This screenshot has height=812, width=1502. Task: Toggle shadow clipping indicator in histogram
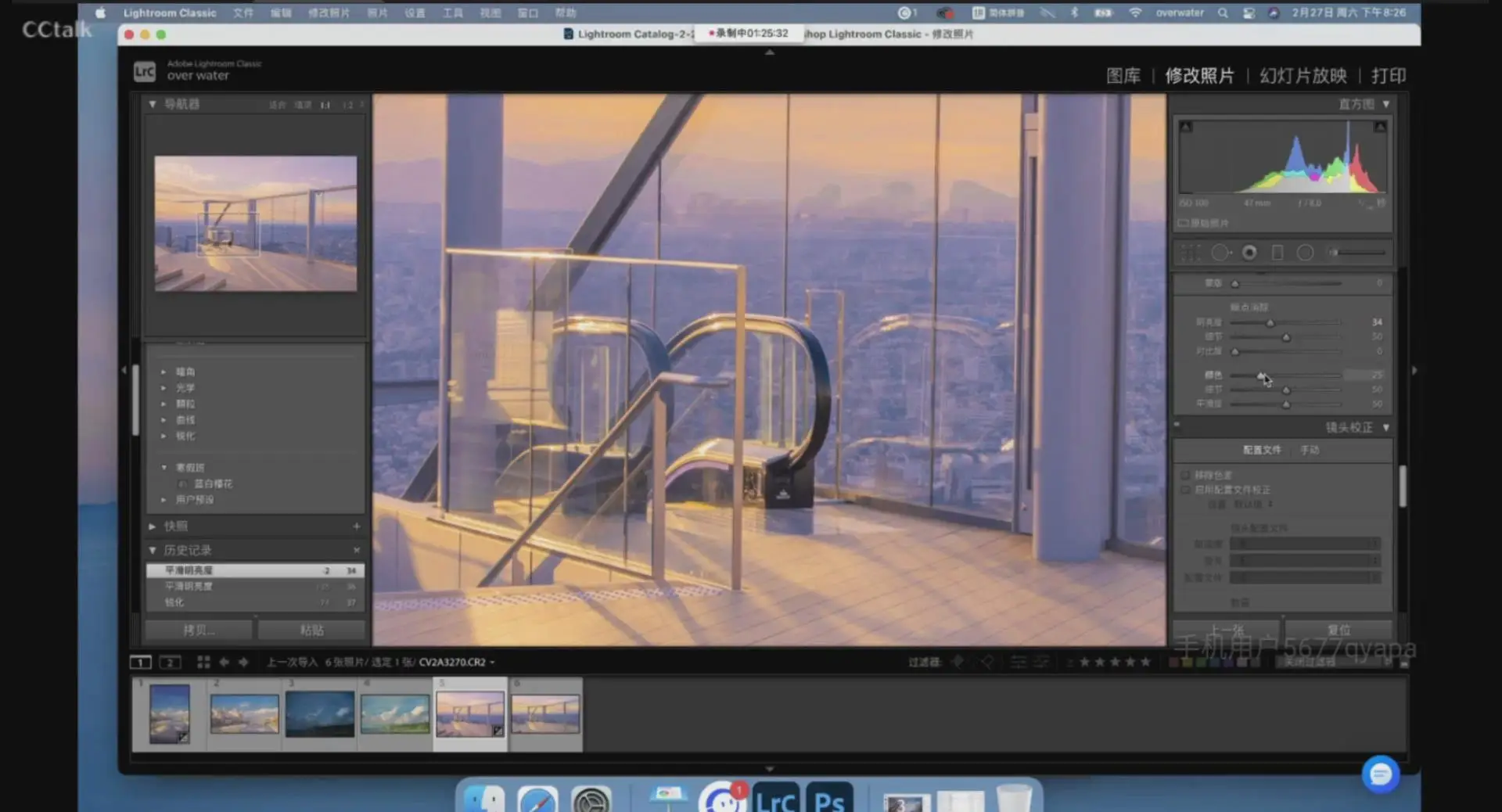click(x=1186, y=127)
